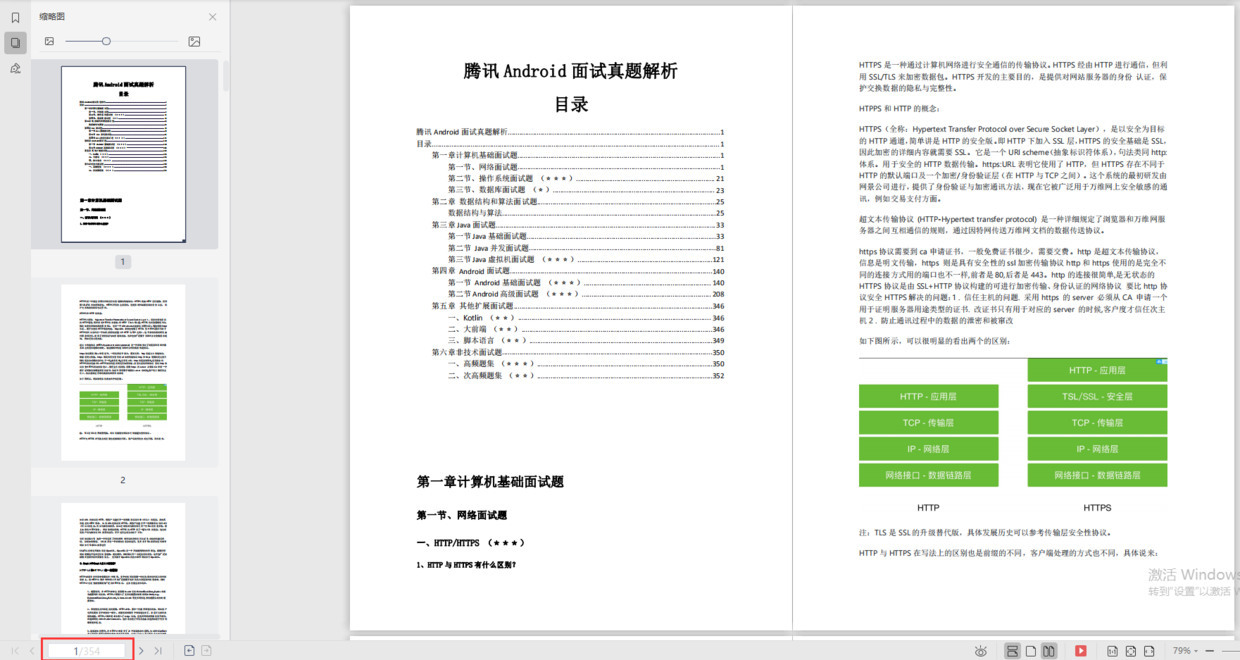Fit page width to window
Image resolution: width=1240 pixels, height=660 pixels.
coord(1150,651)
